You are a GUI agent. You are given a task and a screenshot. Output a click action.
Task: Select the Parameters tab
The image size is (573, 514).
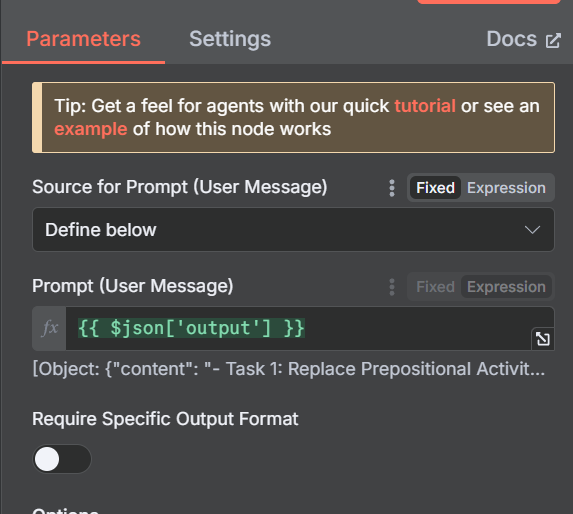tap(83, 39)
